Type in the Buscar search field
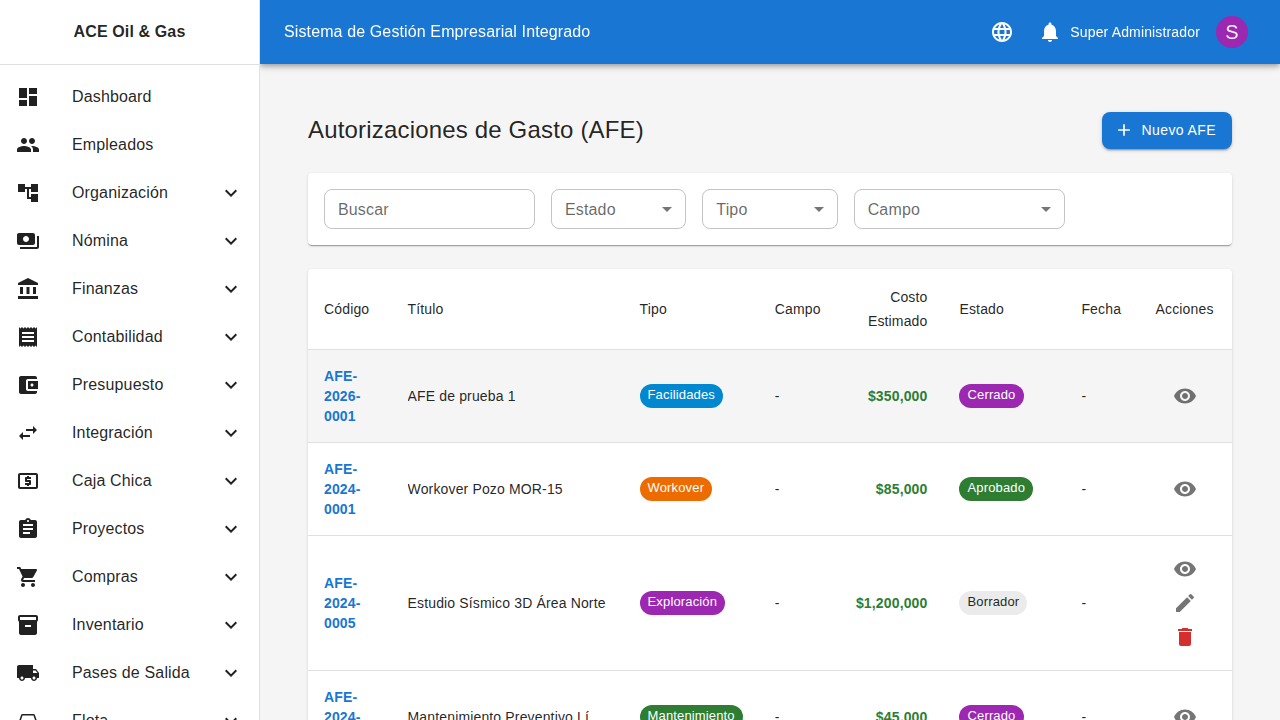1280x720 pixels. pos(429,209)
